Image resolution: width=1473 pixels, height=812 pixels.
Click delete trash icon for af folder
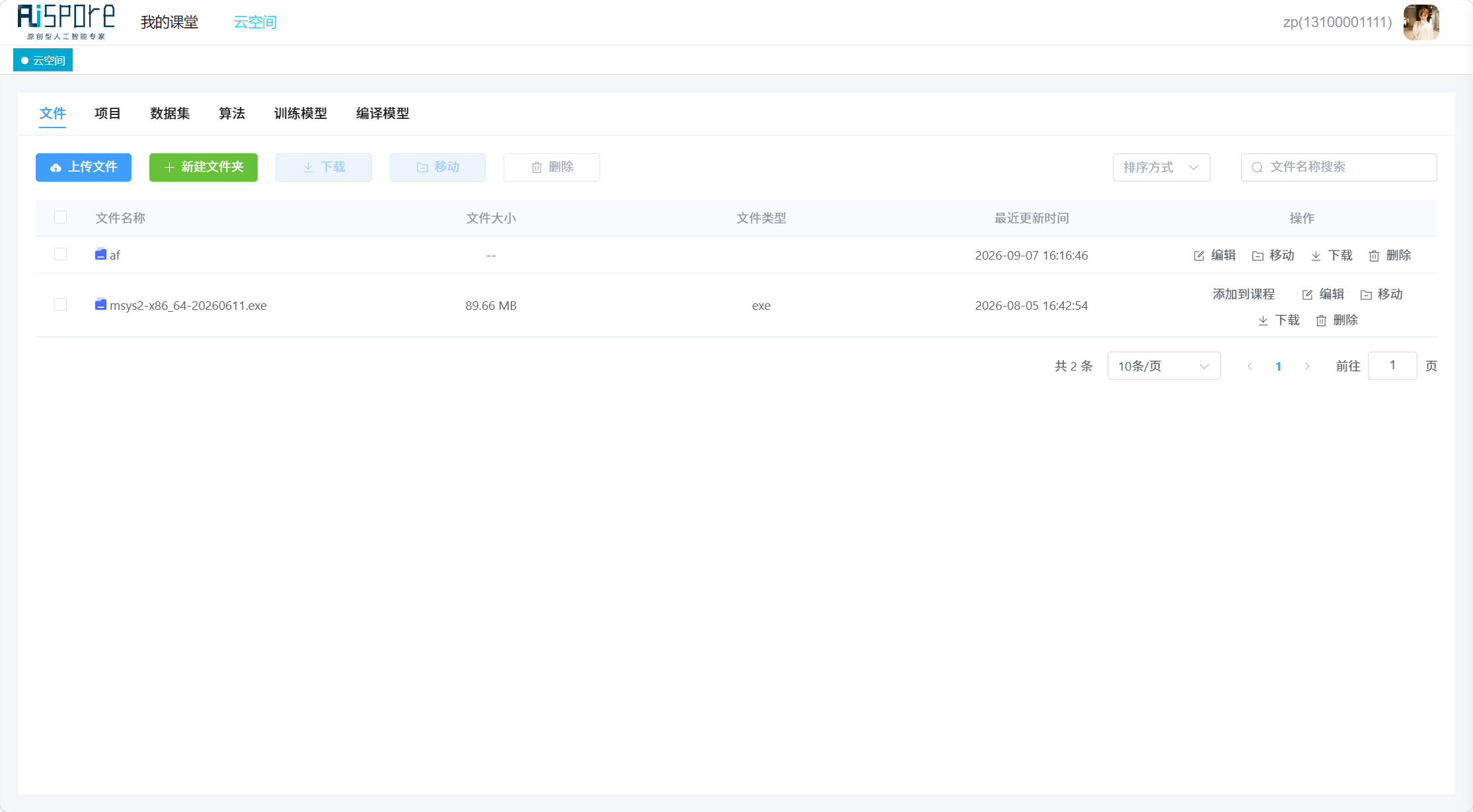coord(1374,256)
